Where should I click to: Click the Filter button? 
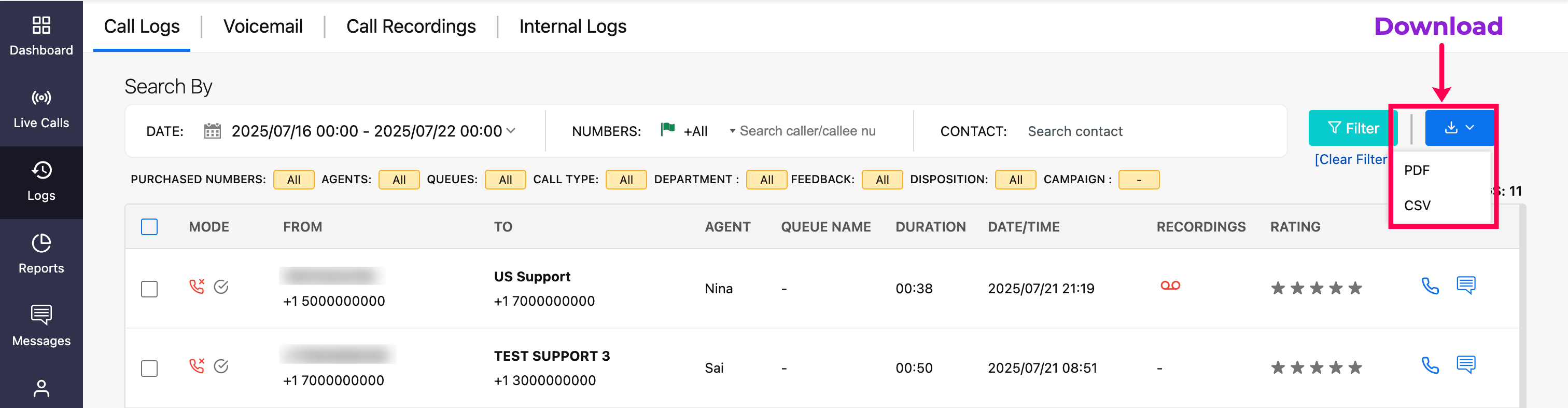point(1352,128)
